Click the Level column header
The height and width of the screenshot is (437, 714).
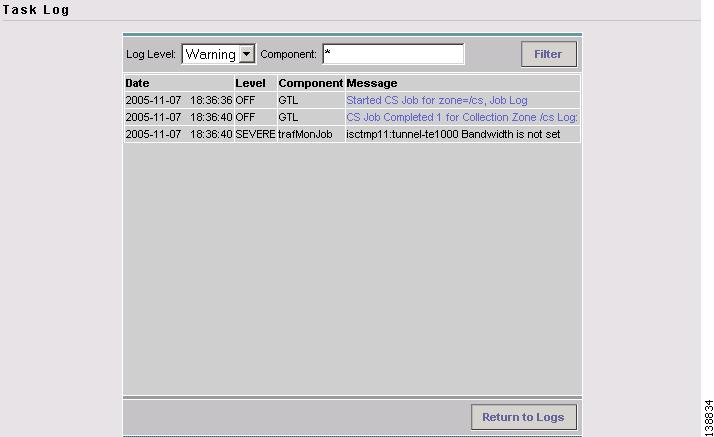click(x=255, y=83)
